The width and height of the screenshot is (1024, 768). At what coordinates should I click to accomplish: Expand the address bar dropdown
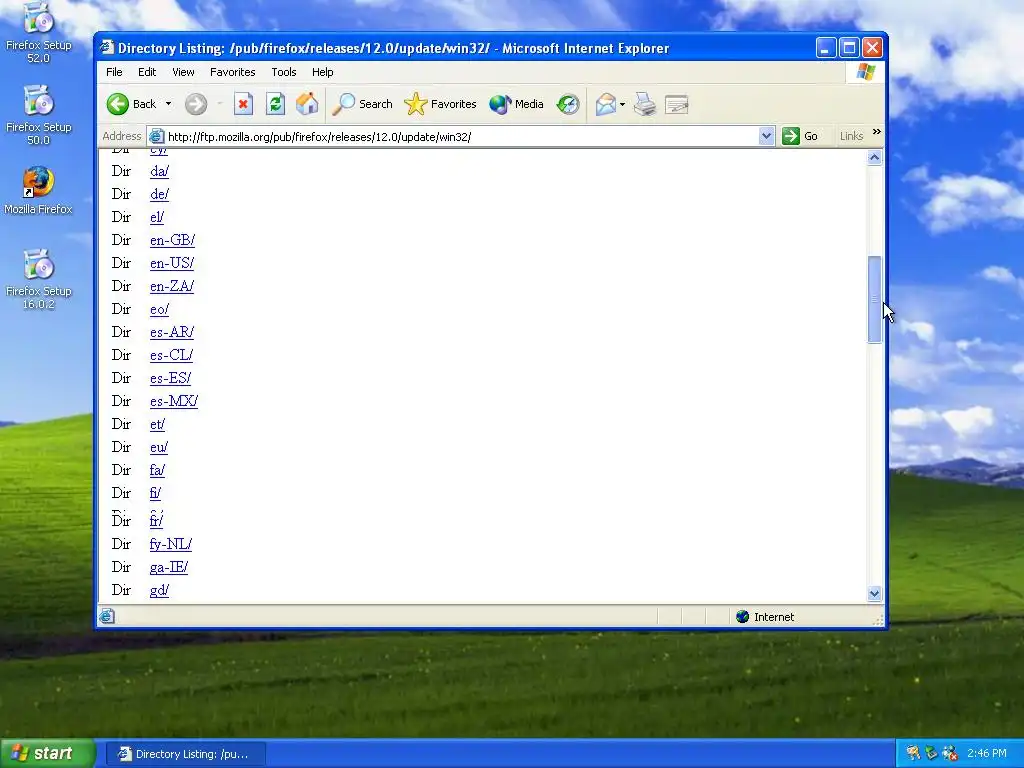coord(767,136)
